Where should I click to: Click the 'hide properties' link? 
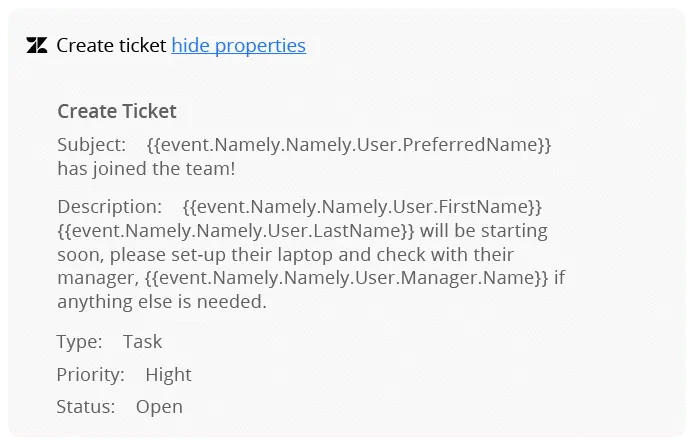pos(238,46)
